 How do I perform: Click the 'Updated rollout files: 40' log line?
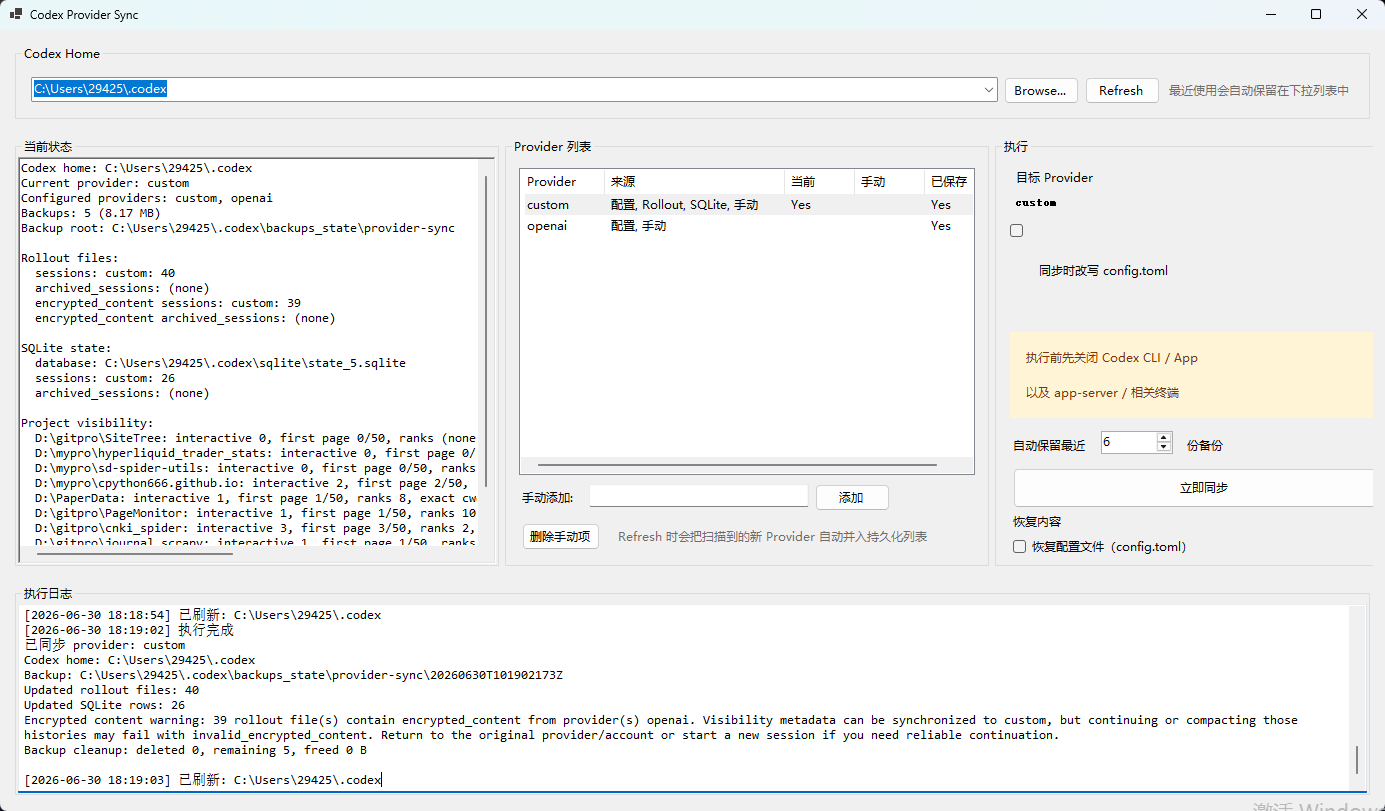112,690
